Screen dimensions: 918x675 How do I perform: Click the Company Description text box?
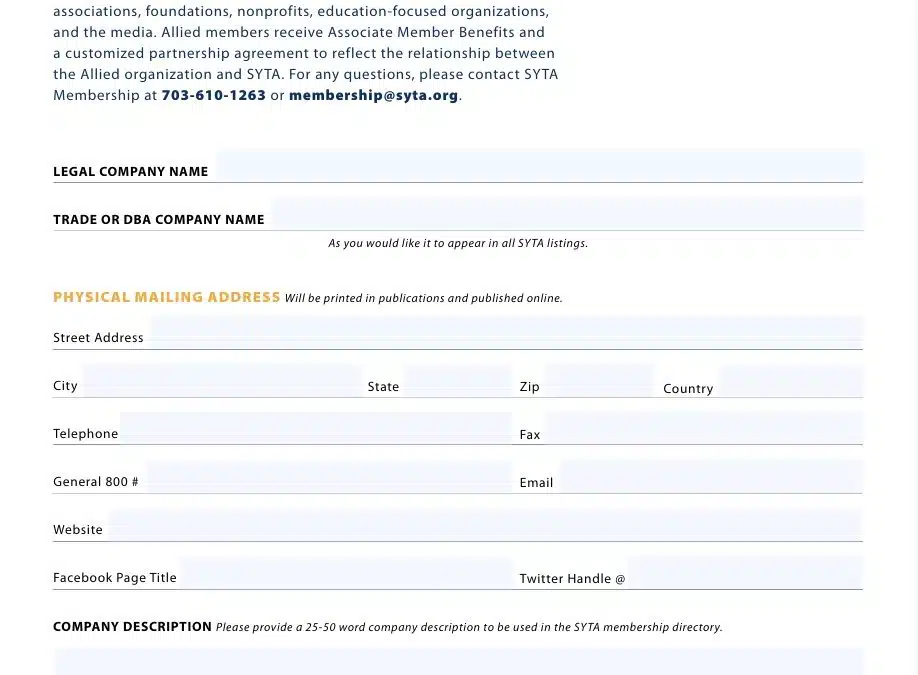click(x=459, y=661)
